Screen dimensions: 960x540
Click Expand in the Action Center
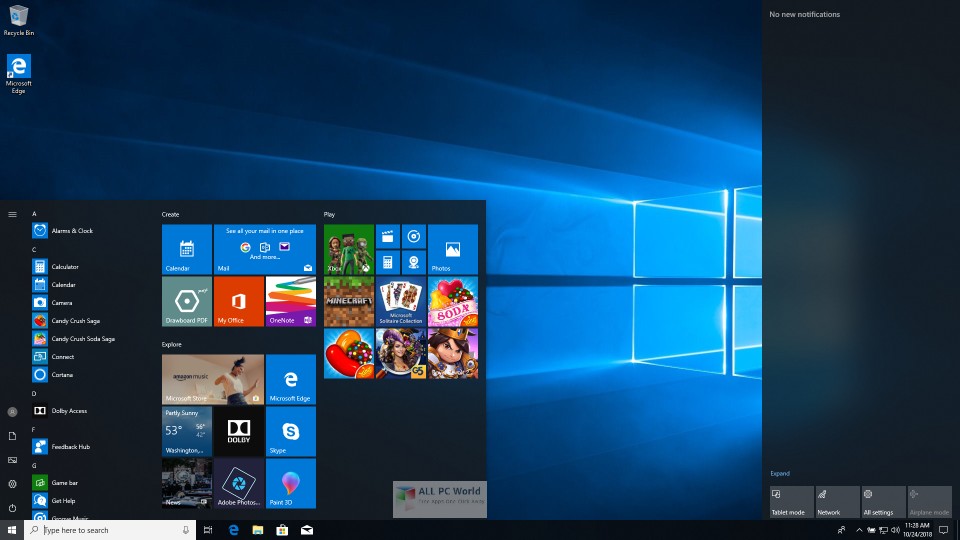click(x=780, y=473)
